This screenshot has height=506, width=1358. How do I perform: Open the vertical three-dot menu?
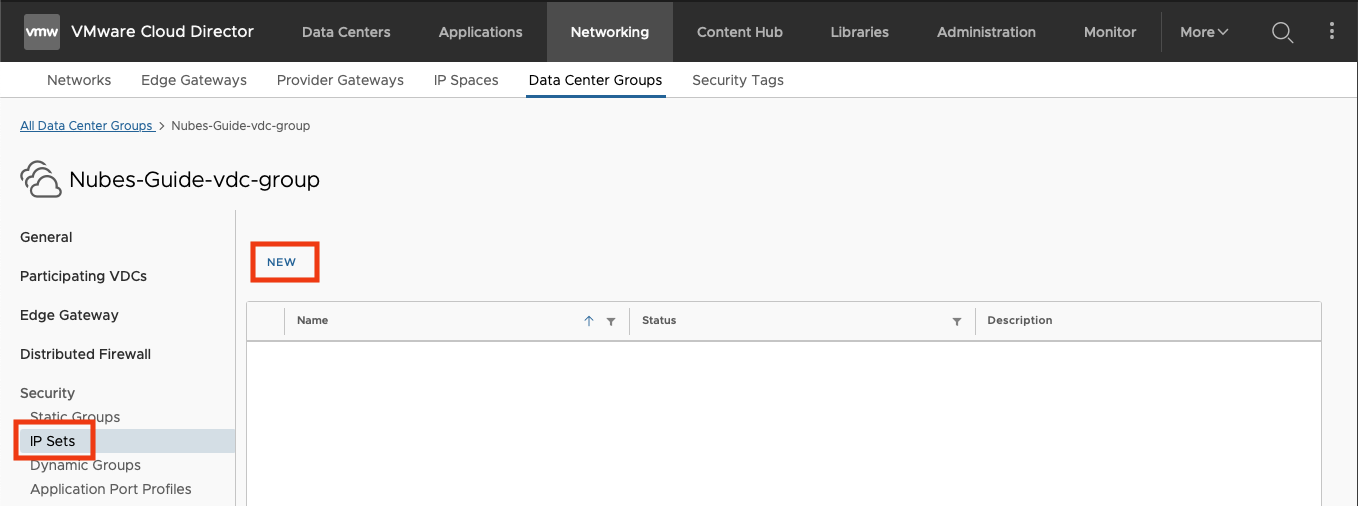pos(1332,31)
